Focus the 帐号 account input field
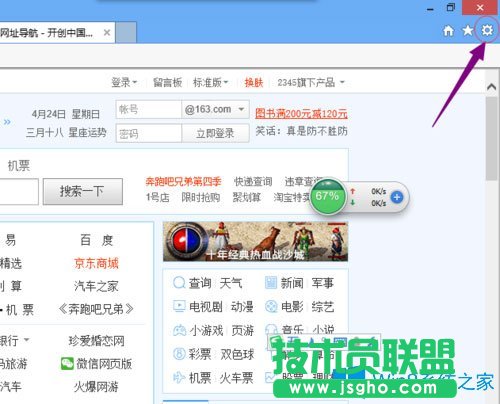 click(149, 109)
